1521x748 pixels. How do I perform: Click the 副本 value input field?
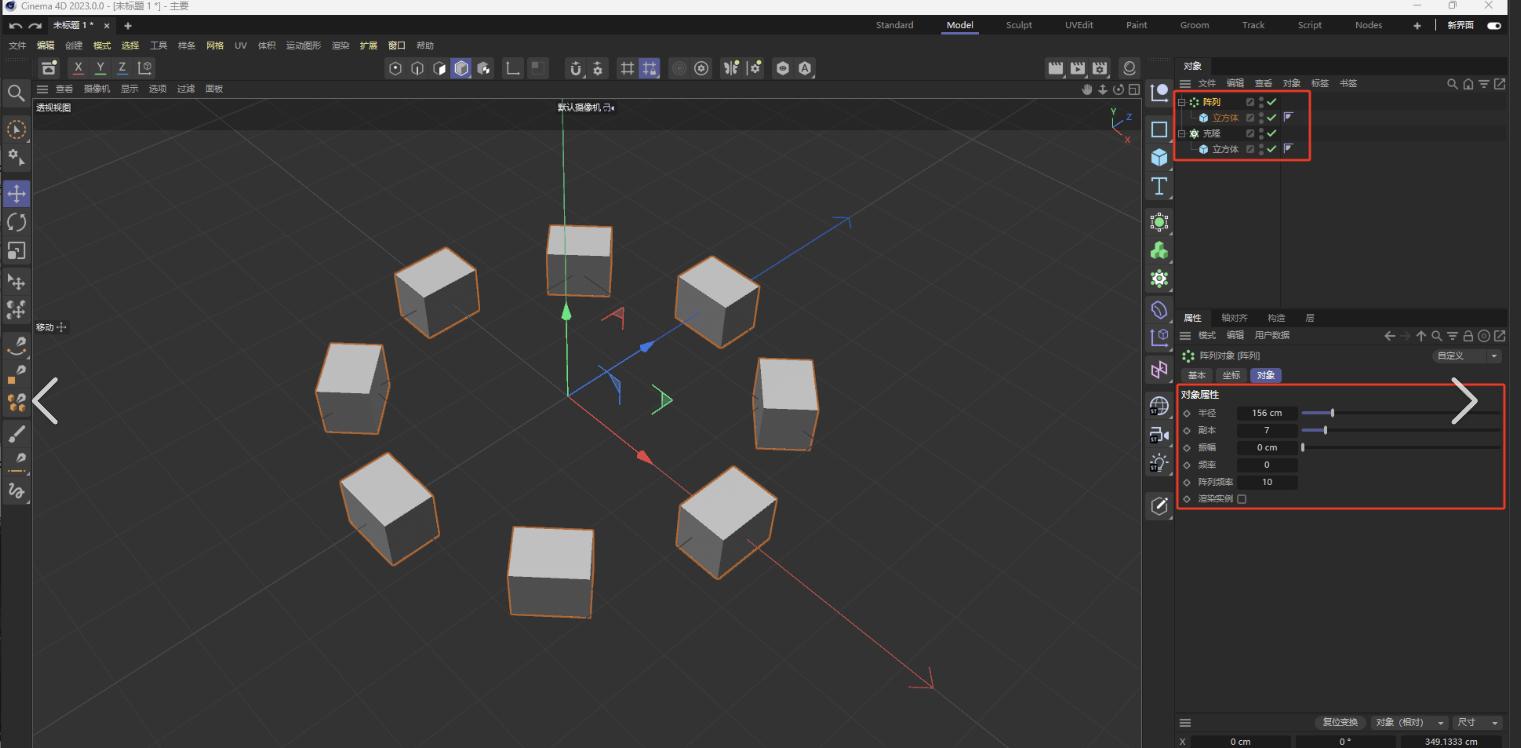1266,430
